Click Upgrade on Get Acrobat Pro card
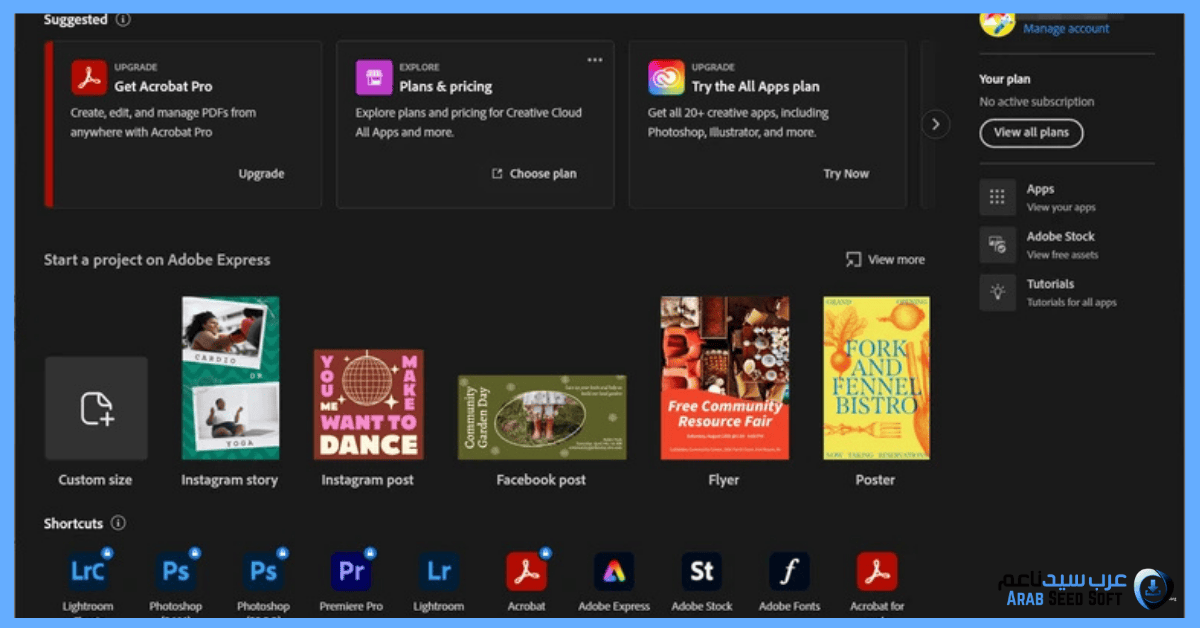Image resolution: width=1200 pixels, height=628 pixels. (x=261, y=174)
